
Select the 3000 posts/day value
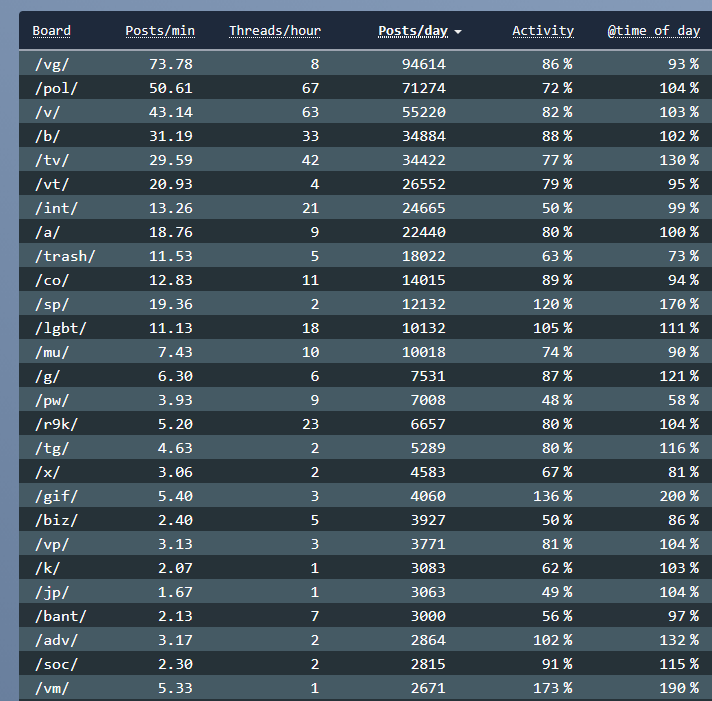click(x=428, y=617)
